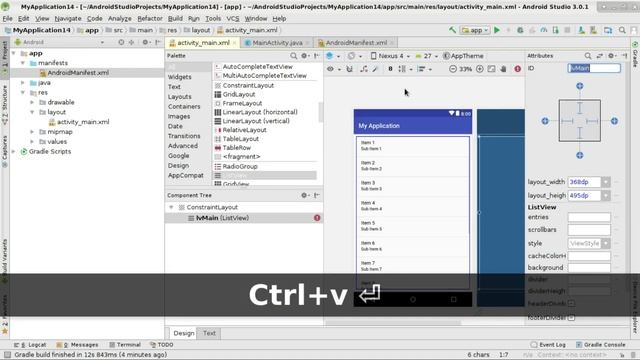
Task: Select the Pan hand tool
Action: point(503,69)
